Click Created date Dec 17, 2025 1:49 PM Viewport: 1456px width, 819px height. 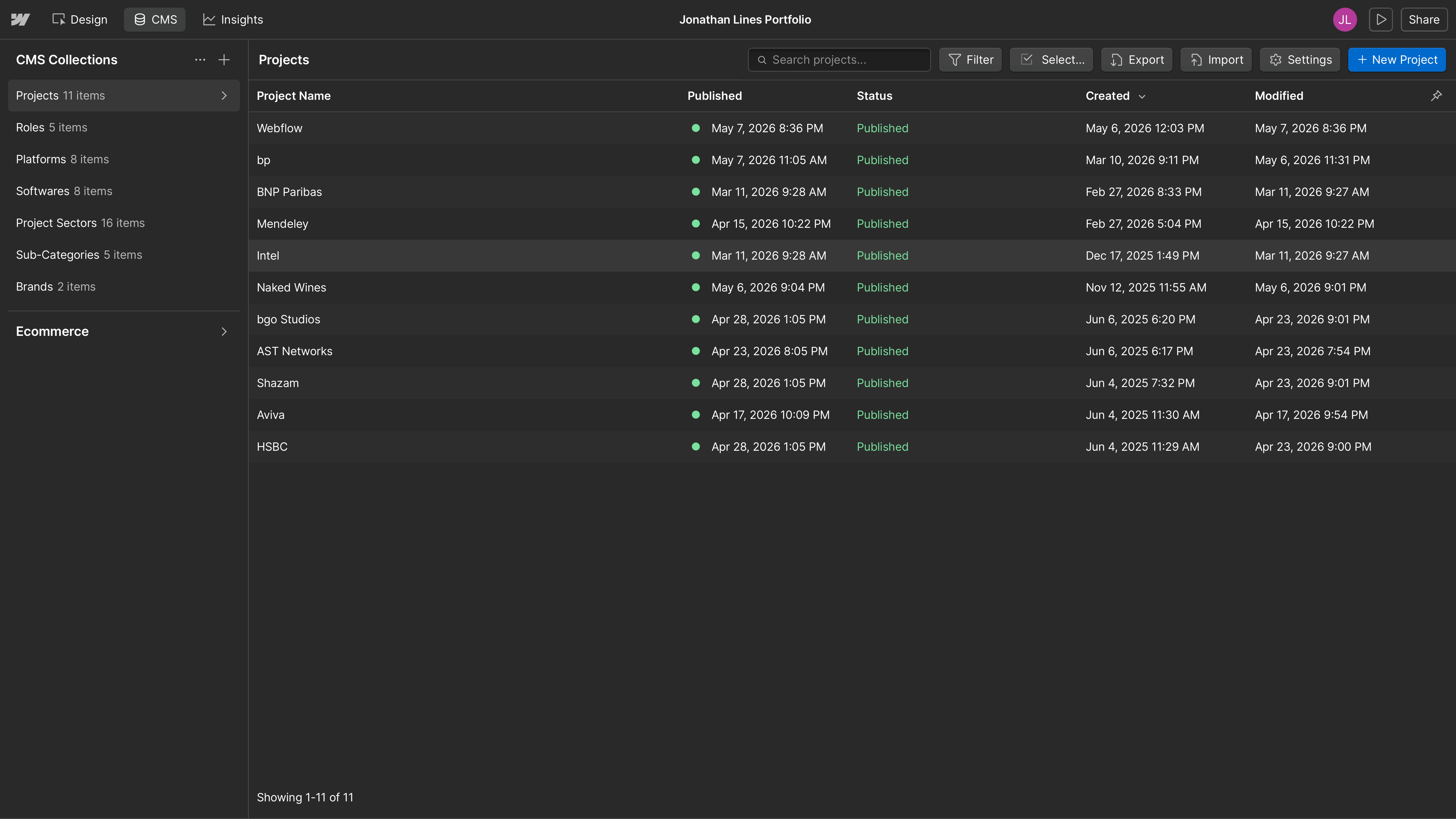tap(1142, 255)
